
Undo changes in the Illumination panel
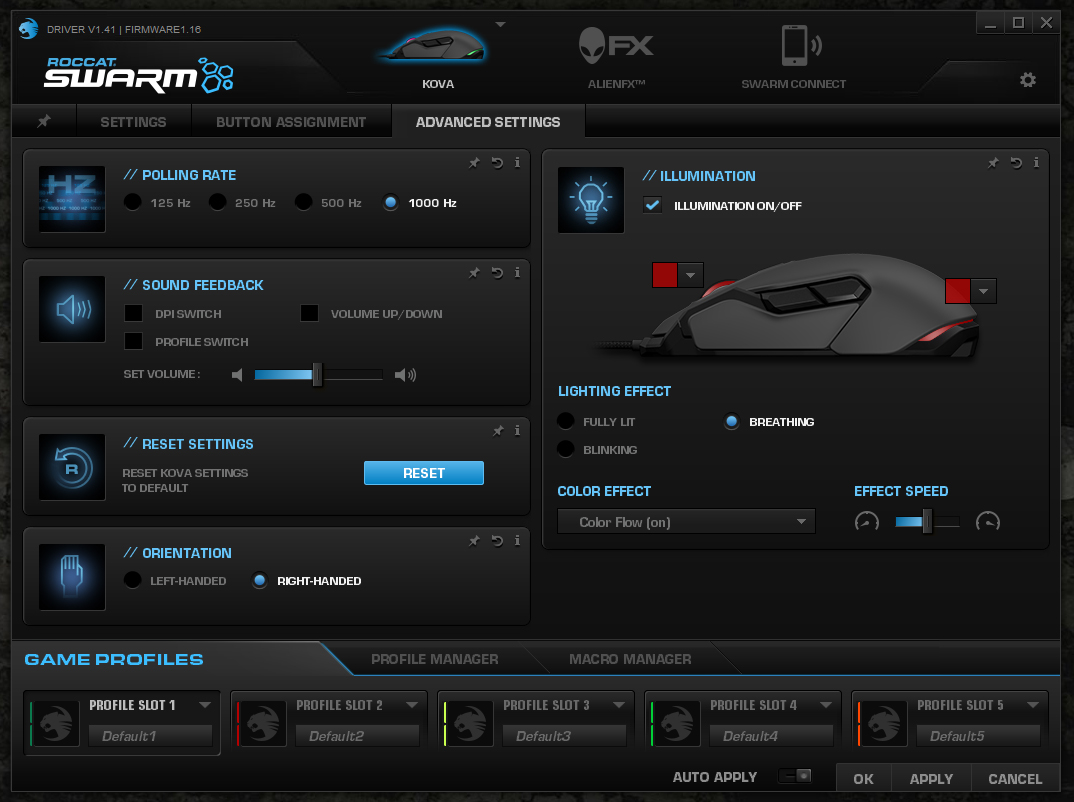(x=1016, y=163)
